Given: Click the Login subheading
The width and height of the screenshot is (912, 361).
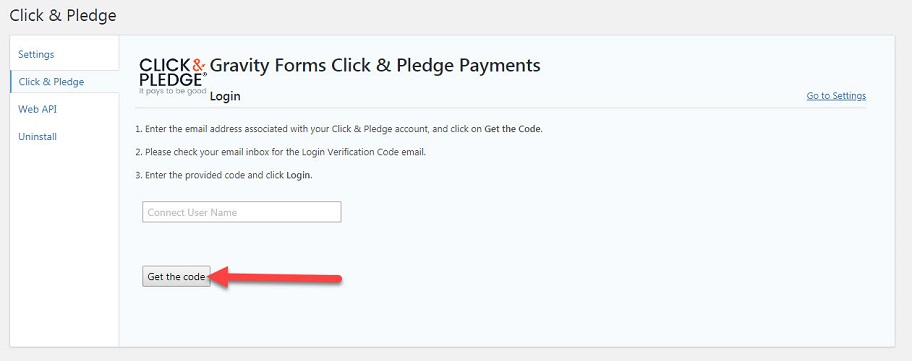Looking at the screenshot, I should coord(225,96).
